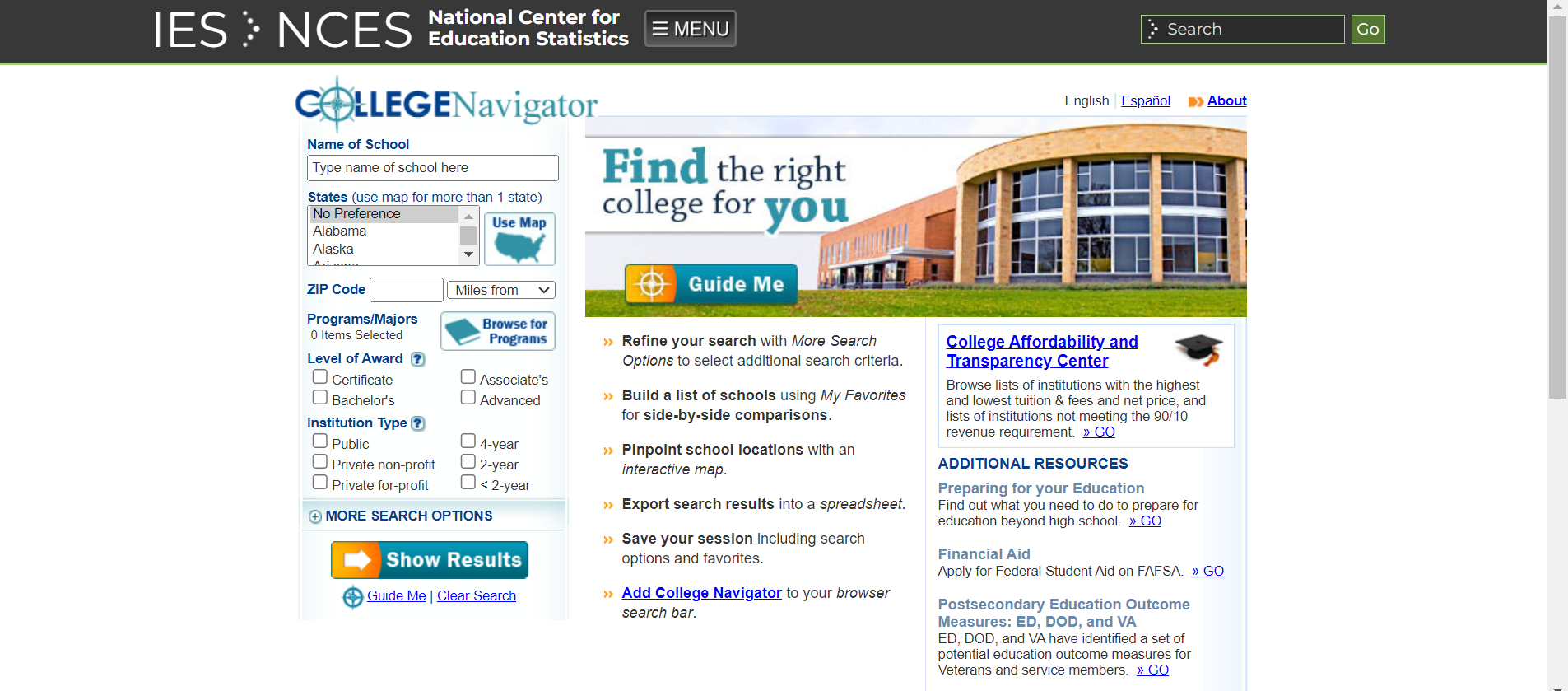This screenshot has width=1568, height=691.
Task: Click GO link for Preparing for your Education
Action: point(1145,521)
